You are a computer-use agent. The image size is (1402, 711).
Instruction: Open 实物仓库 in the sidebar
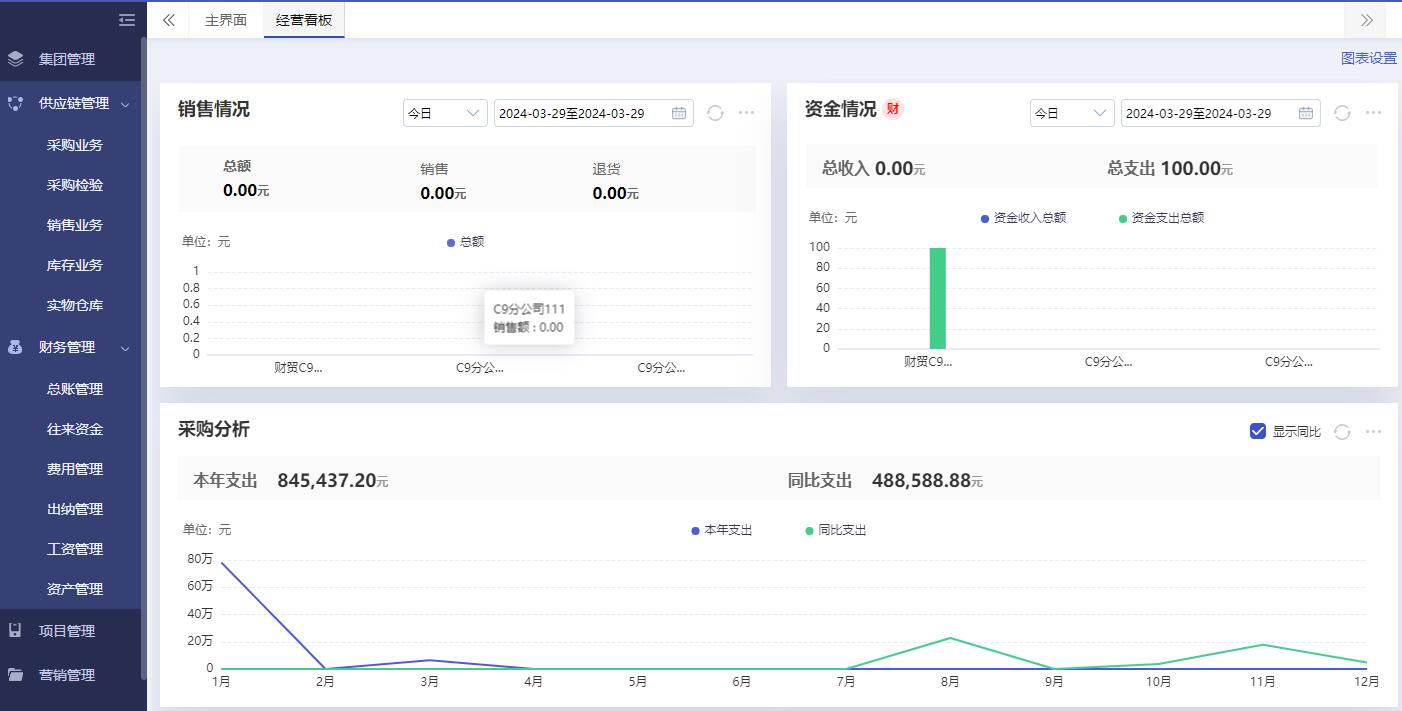[x=75, y=305]
